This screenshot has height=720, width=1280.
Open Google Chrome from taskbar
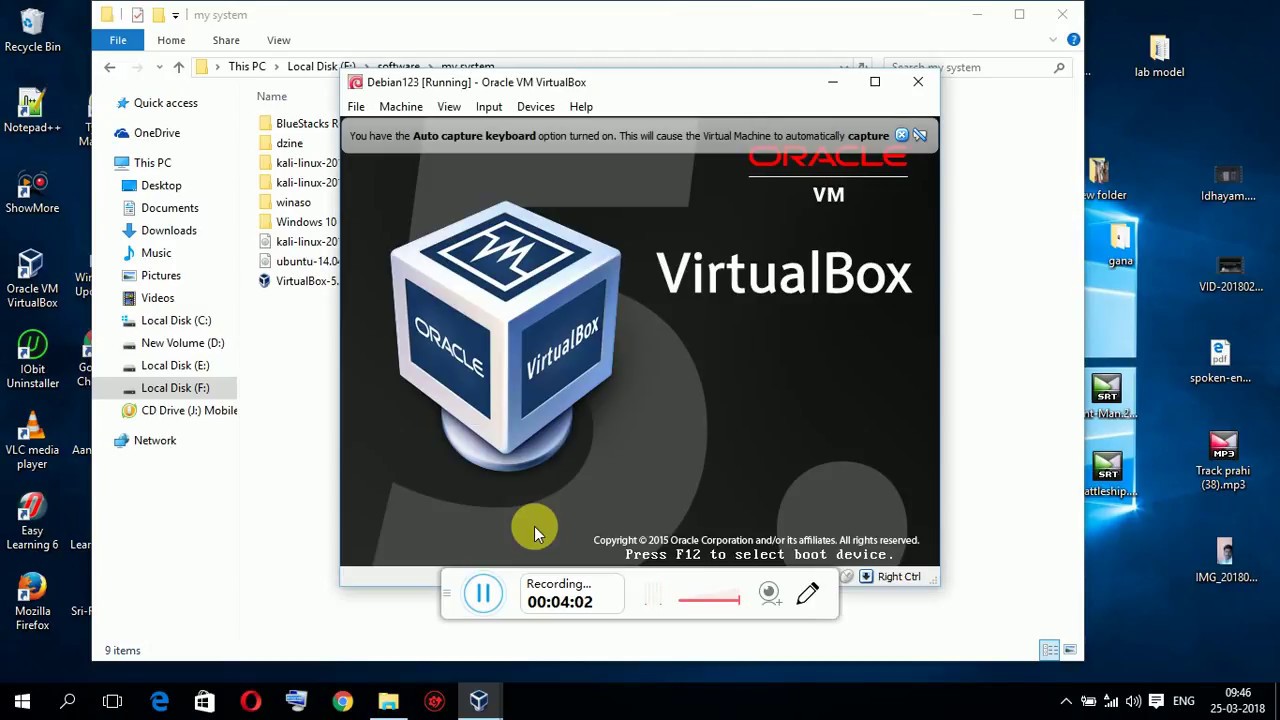(x=342, y=701)
